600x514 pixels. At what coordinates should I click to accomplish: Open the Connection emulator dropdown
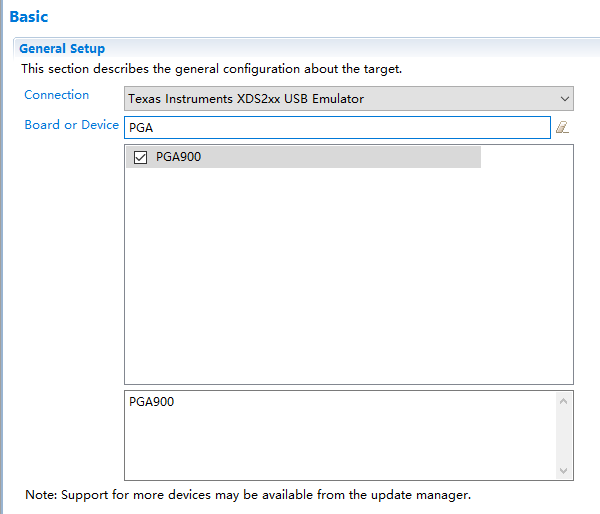click(348, 99)
